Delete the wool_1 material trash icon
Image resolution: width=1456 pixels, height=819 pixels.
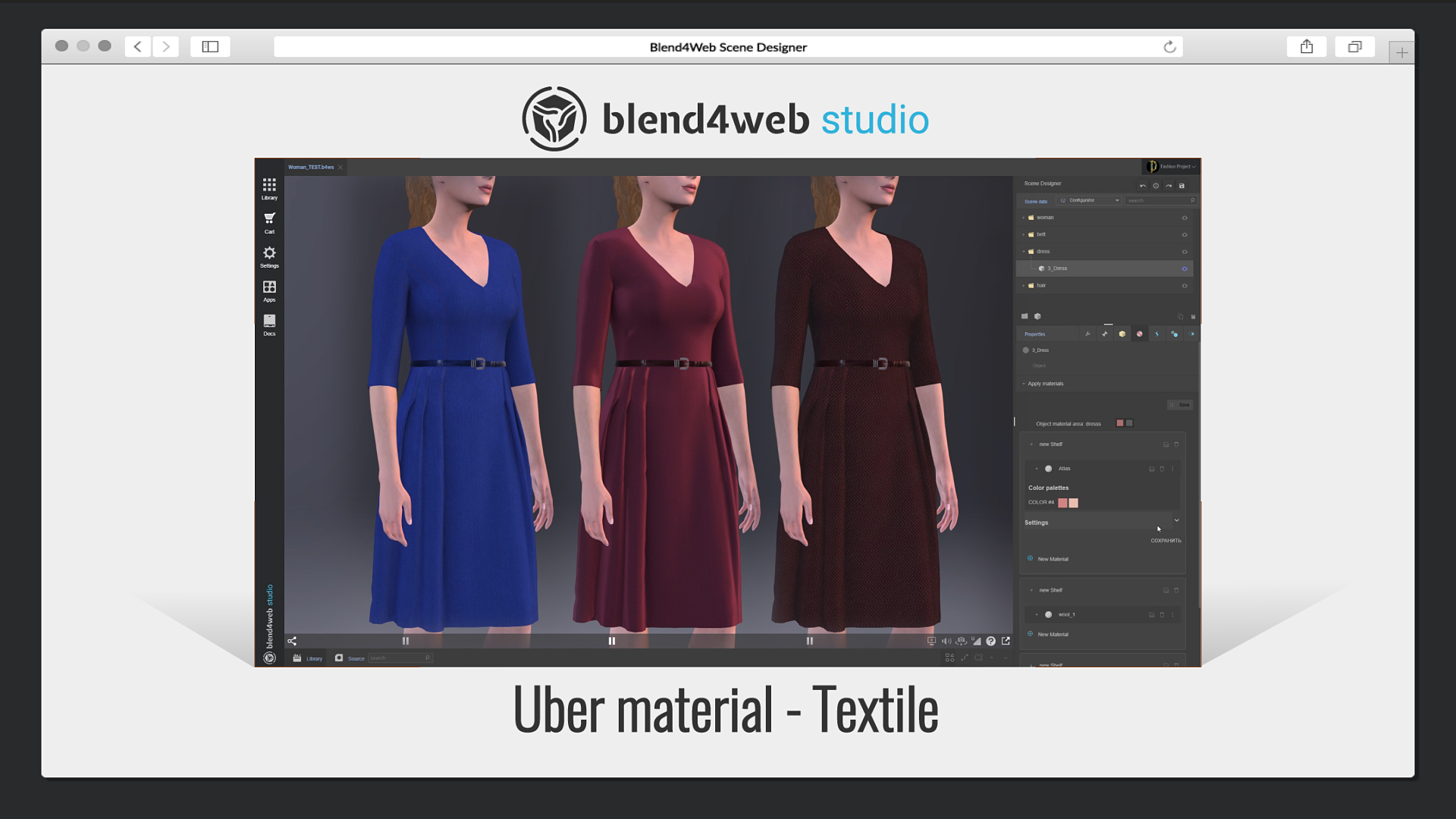point(1162,615)
